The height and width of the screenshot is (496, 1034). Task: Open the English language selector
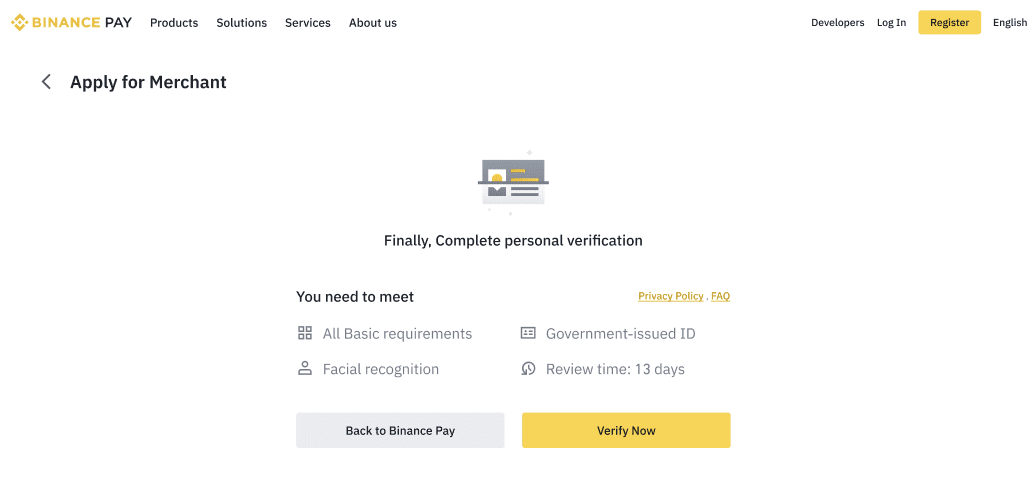[1010, 22]
